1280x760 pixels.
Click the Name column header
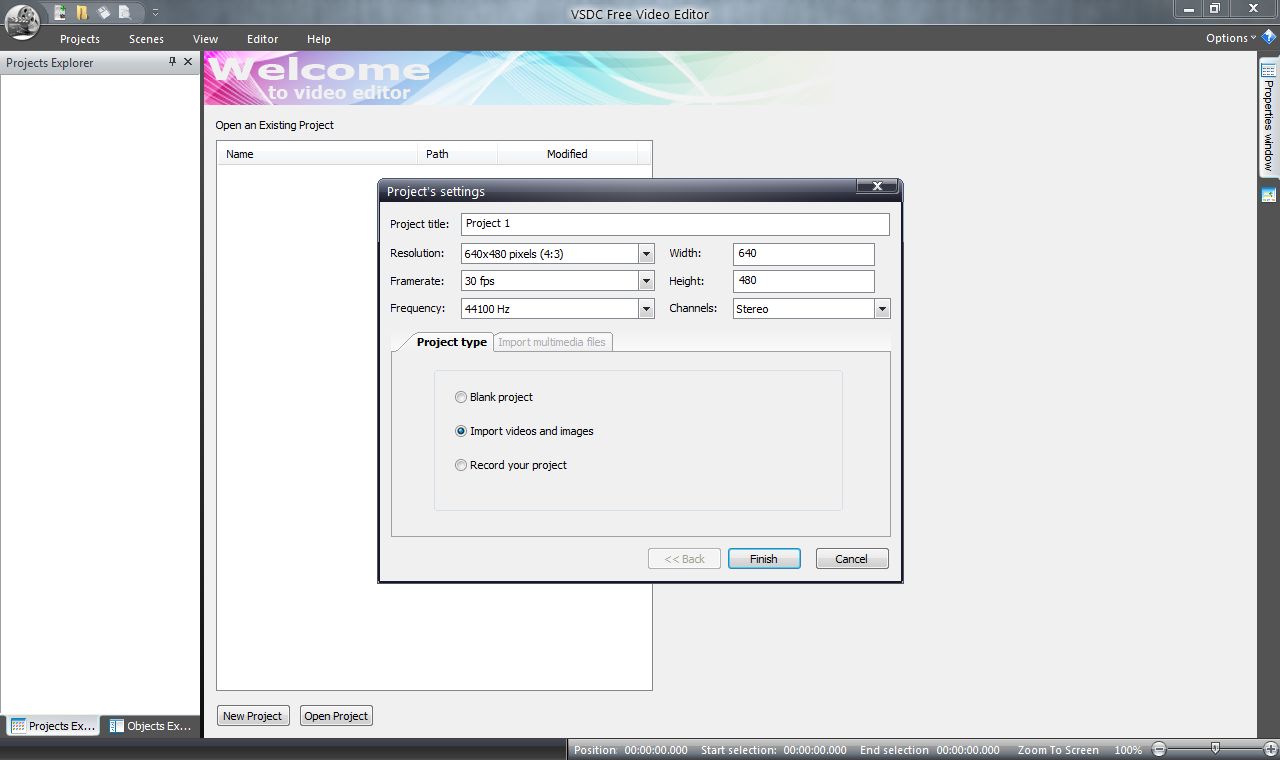click(317, 154)
